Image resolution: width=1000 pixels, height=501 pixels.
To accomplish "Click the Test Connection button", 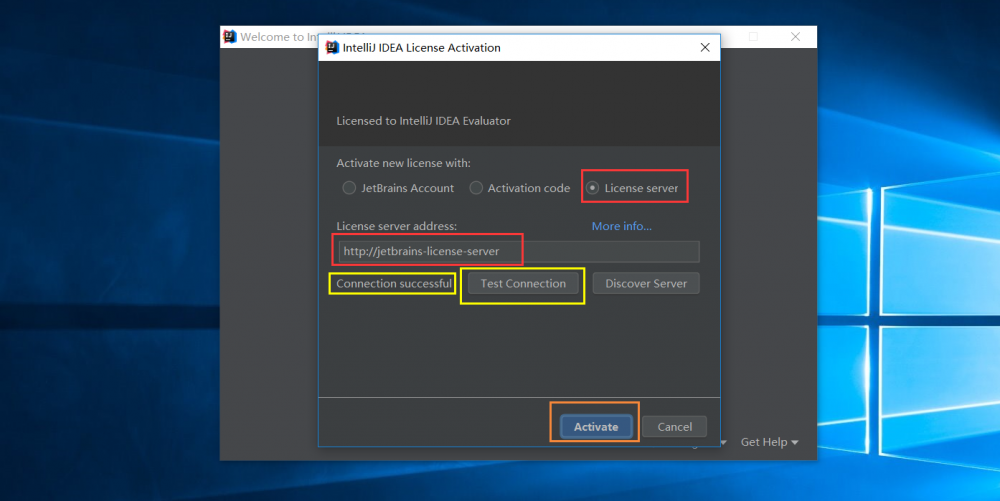I will pyautogui.click(x=523, y=284).
